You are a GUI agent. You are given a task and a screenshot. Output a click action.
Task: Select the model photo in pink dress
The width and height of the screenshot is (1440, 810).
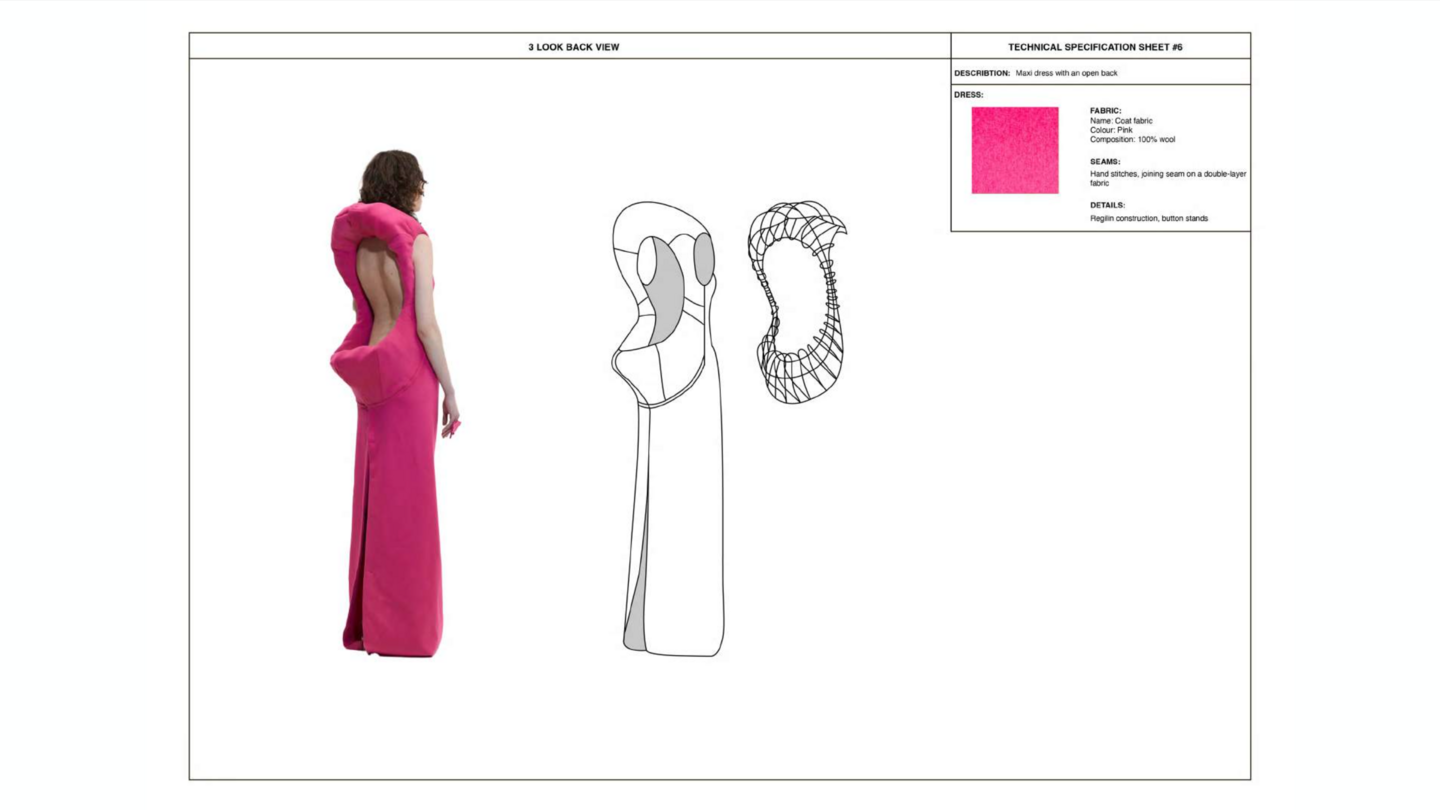click(x=395, y=403)
